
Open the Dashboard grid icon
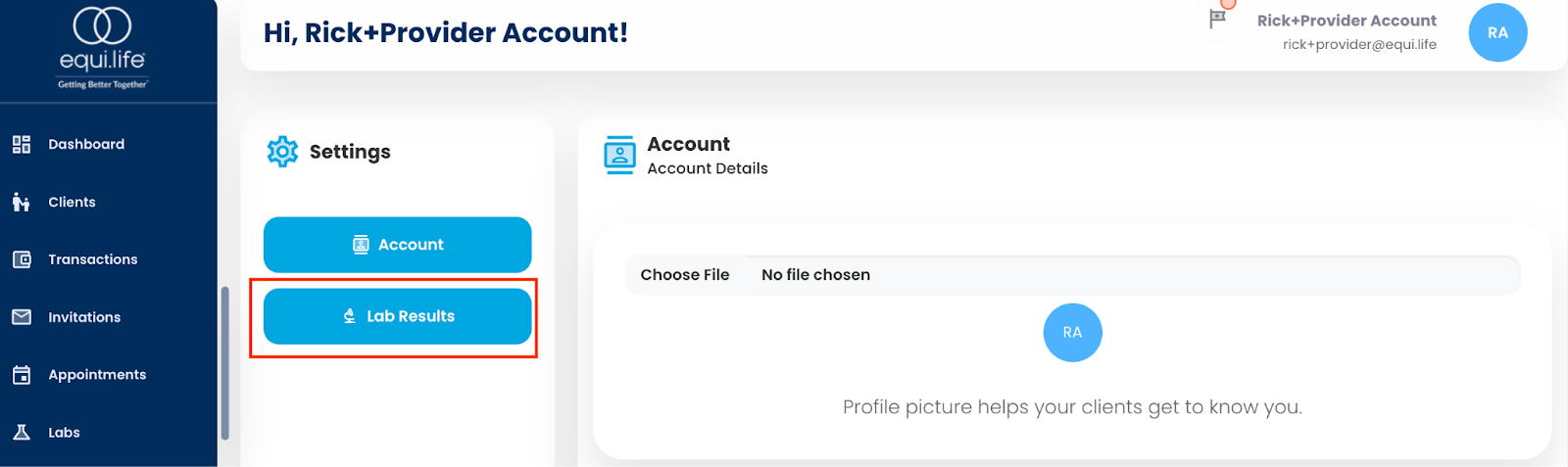[x=22, y=145]
